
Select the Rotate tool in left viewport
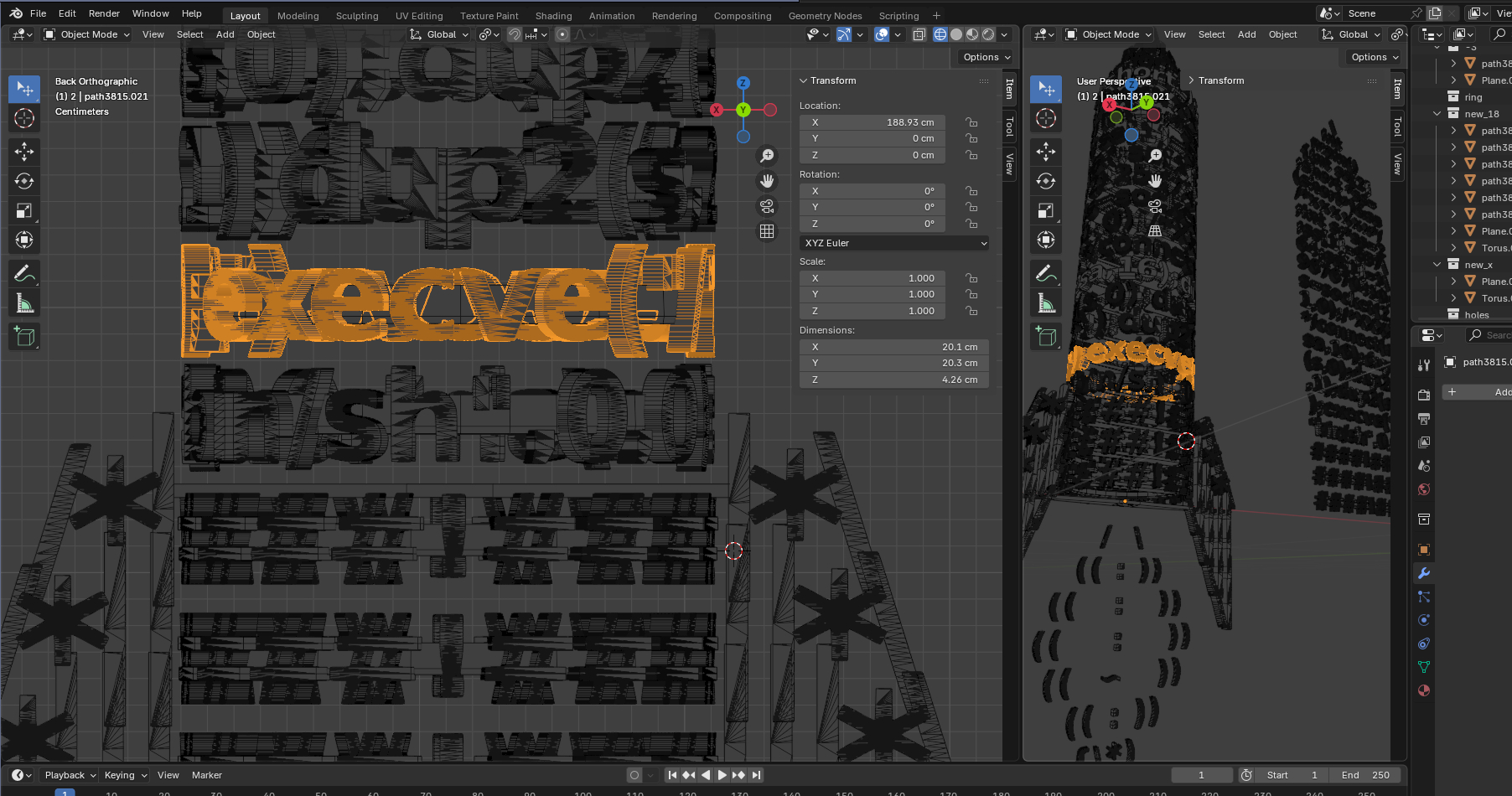click(x=24, y=181)
